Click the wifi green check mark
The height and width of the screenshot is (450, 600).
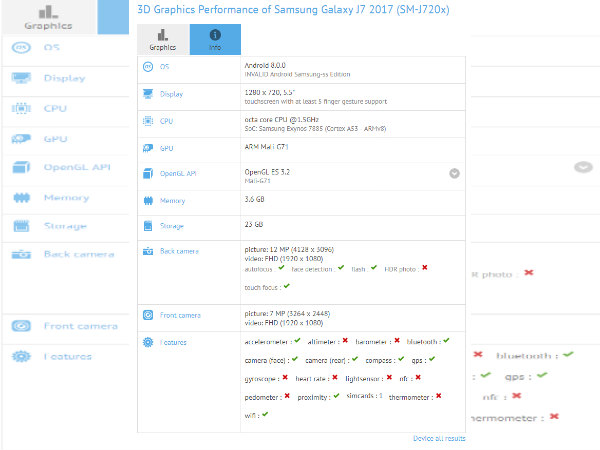(x=265, y=414)
